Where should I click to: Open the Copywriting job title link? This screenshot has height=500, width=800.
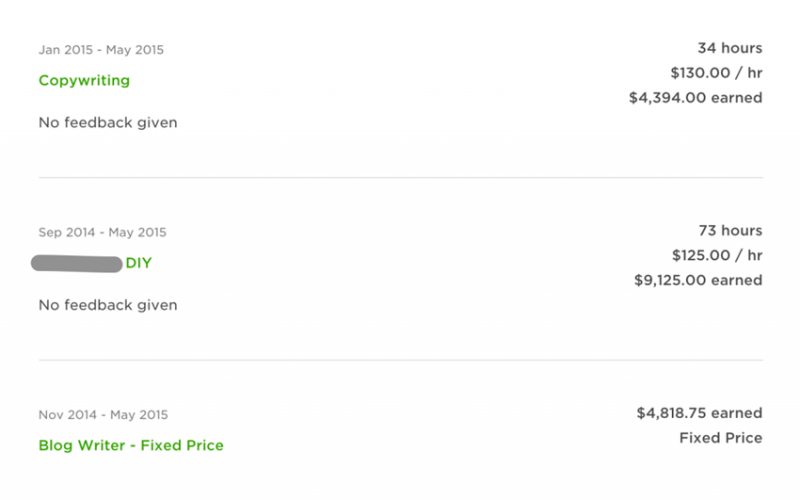pyautogui.click(x=84, y=81)
